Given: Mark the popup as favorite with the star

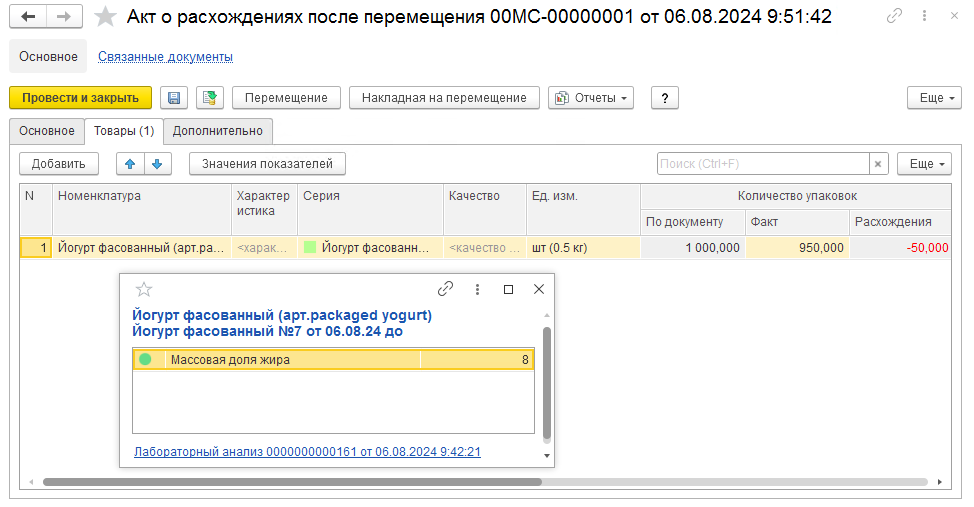Looking at the screenshot, I should (x=143, y=290).
